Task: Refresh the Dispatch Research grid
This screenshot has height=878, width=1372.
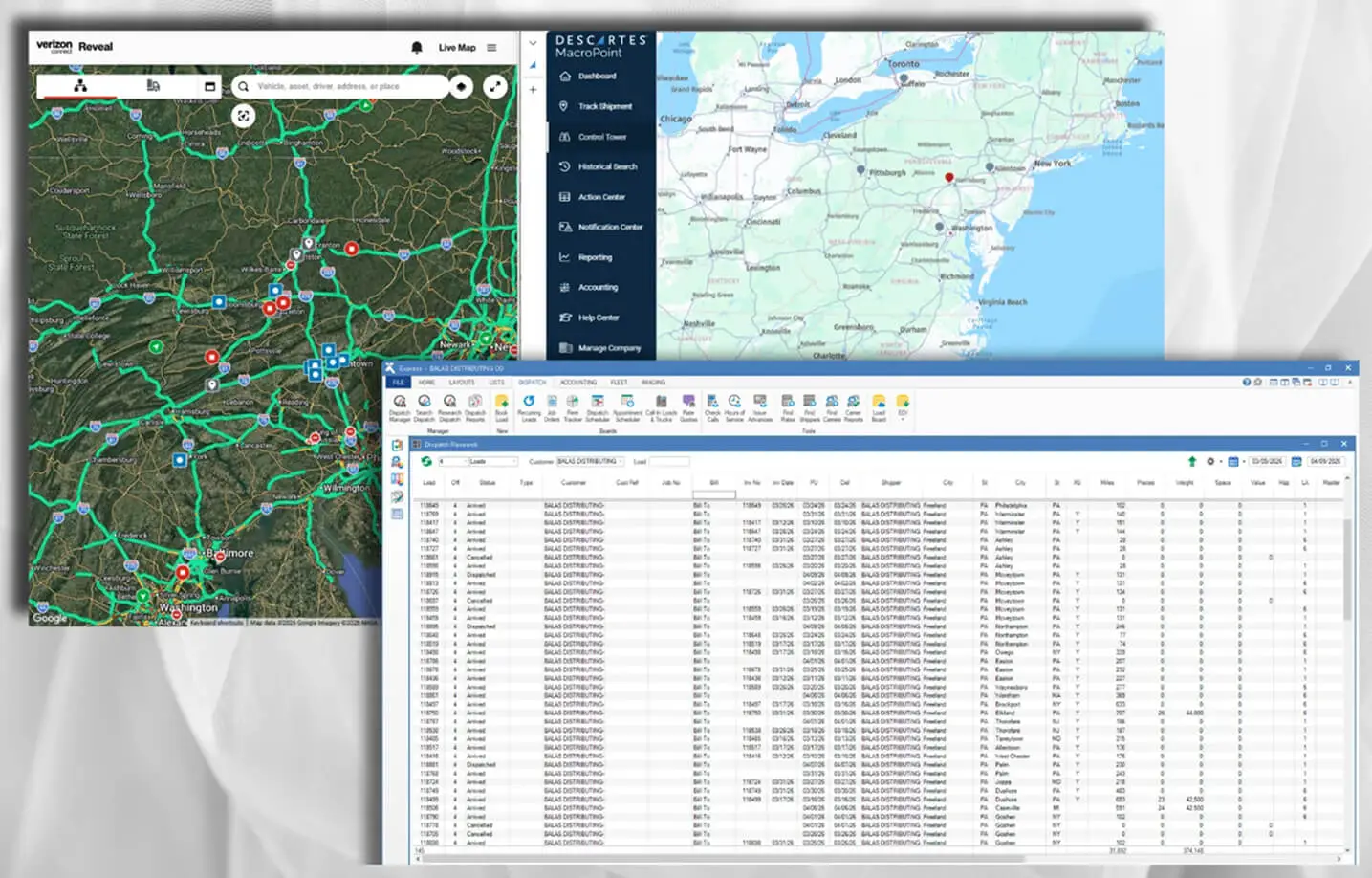Action: 425,461
